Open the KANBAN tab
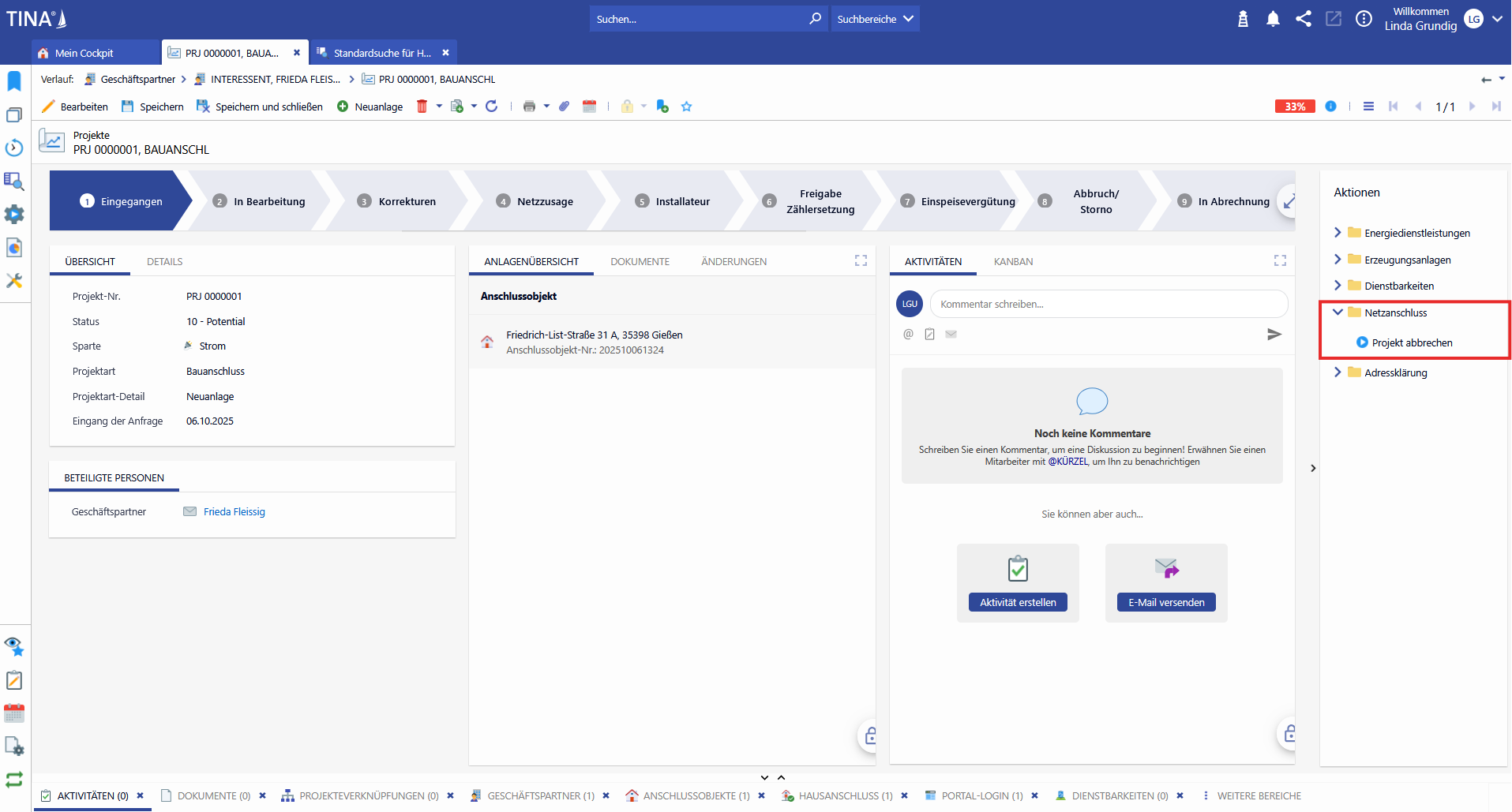The image size is (1512, 812). click(x=1013, y=261)
